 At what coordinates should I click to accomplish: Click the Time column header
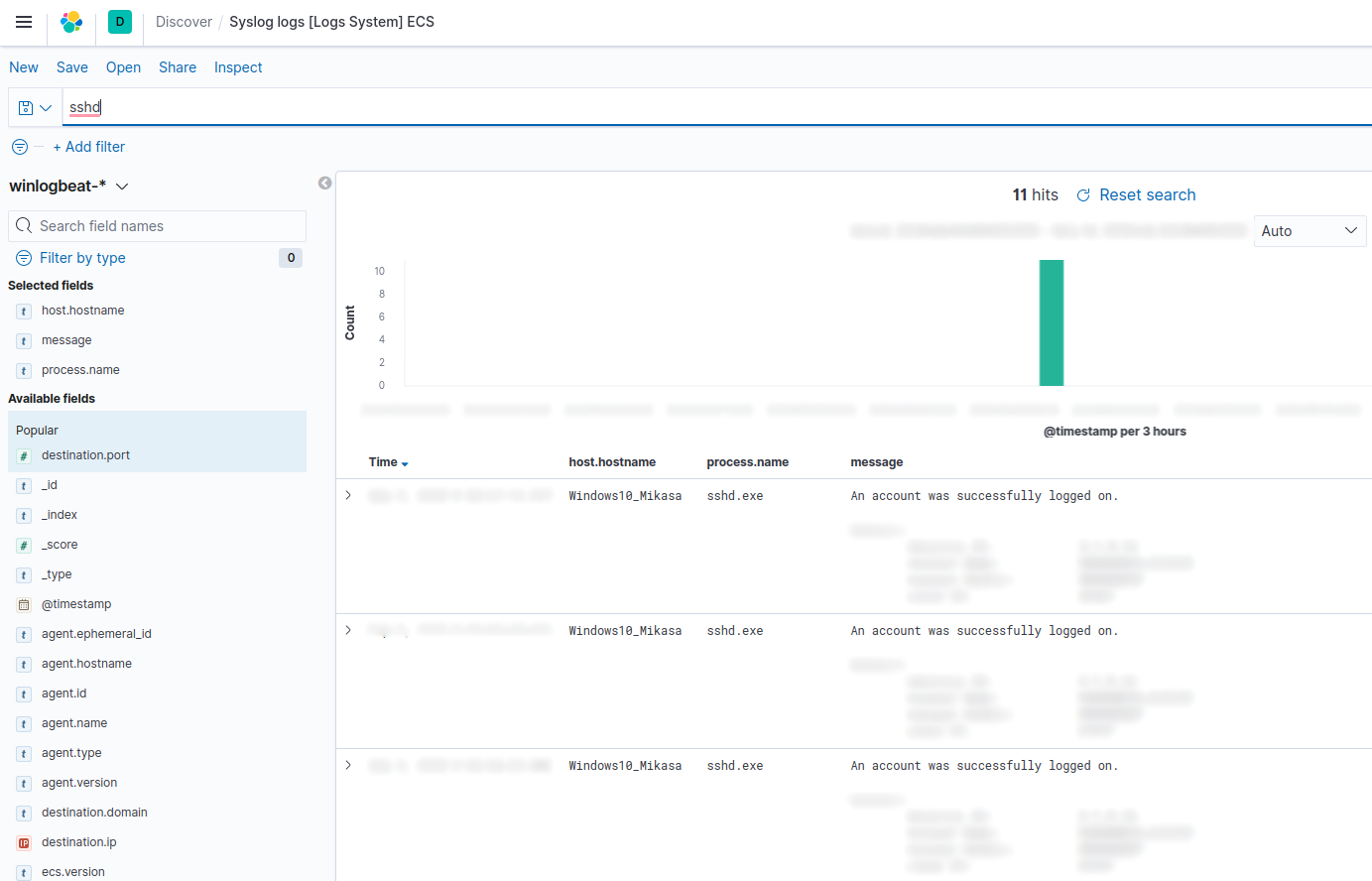383,462
